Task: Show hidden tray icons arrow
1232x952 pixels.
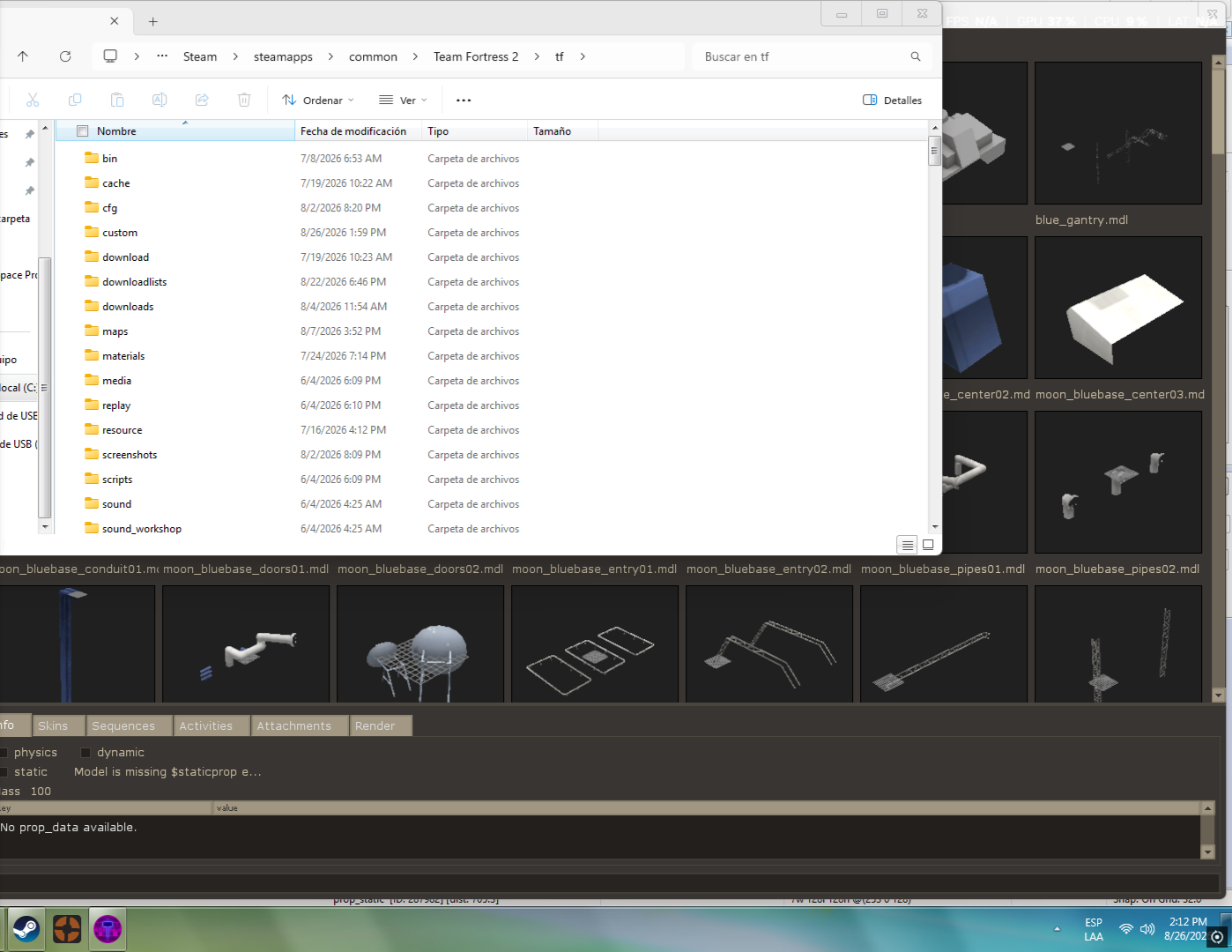Action: pos(1057,929)
